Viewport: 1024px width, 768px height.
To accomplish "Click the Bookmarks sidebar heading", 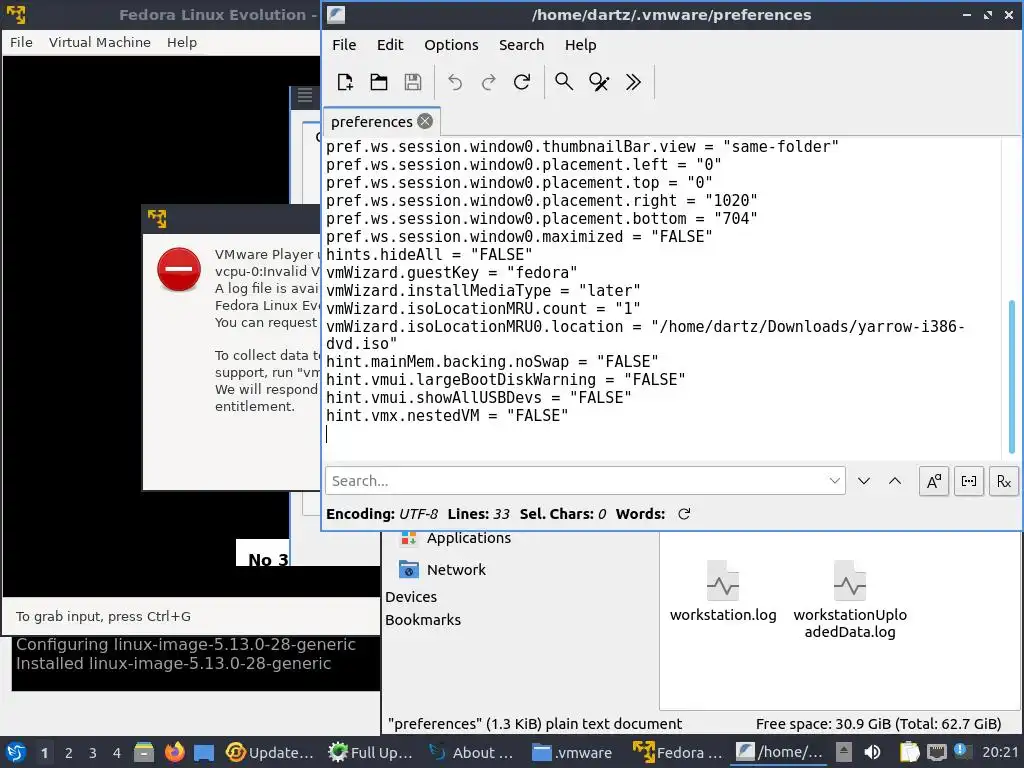I will pyautogui.click(x=423, y=620).
